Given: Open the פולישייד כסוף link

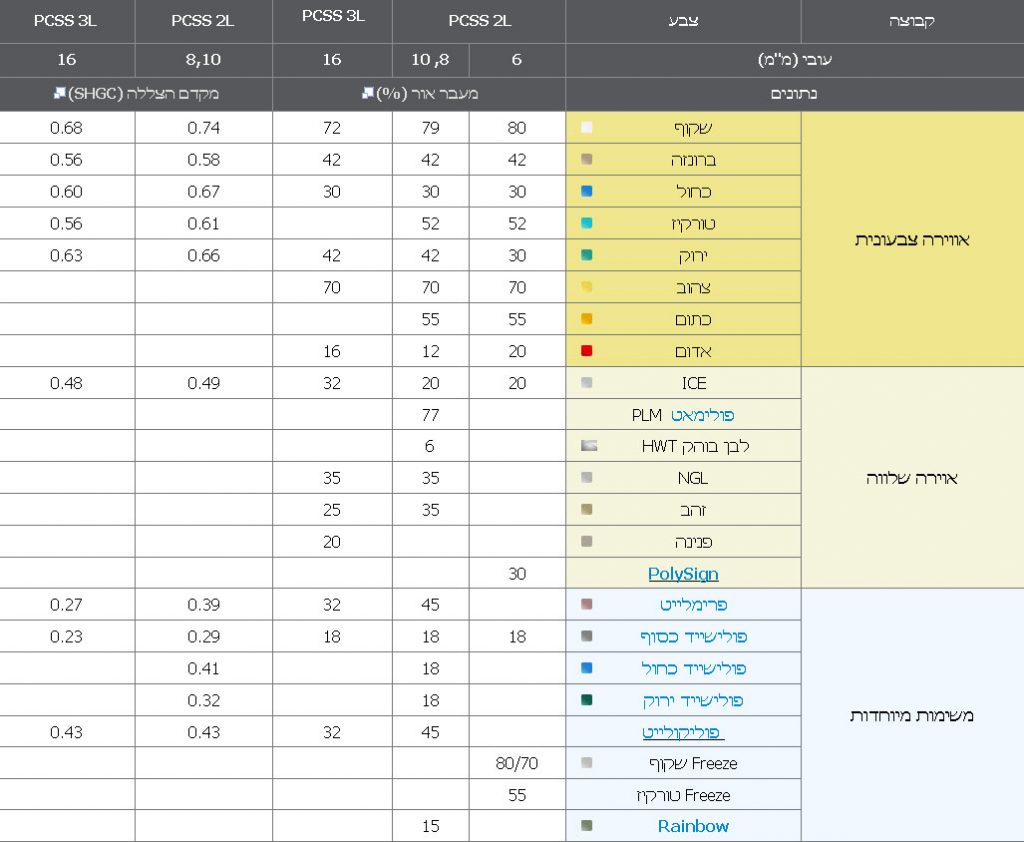Looking at the screenshot, I should pos(694,636).
